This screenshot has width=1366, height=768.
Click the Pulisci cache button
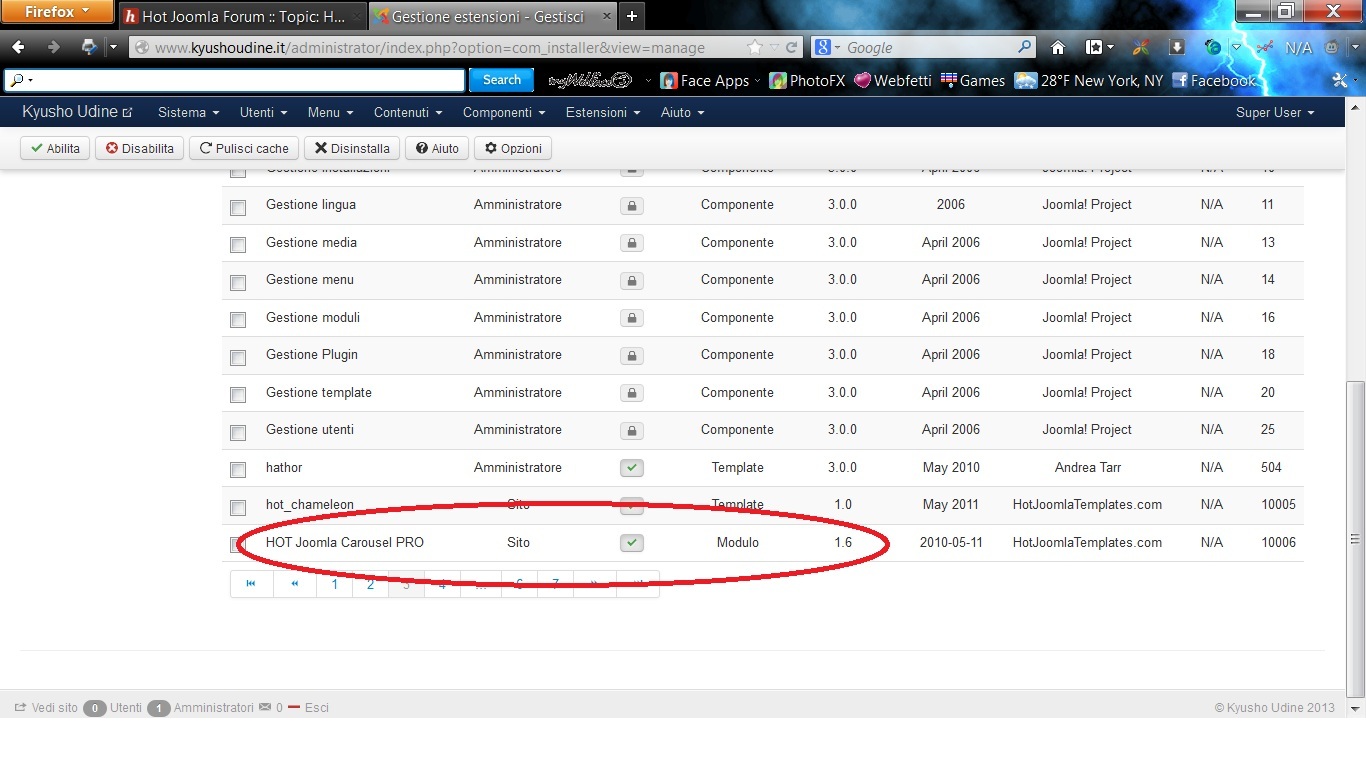coord(244,148)
